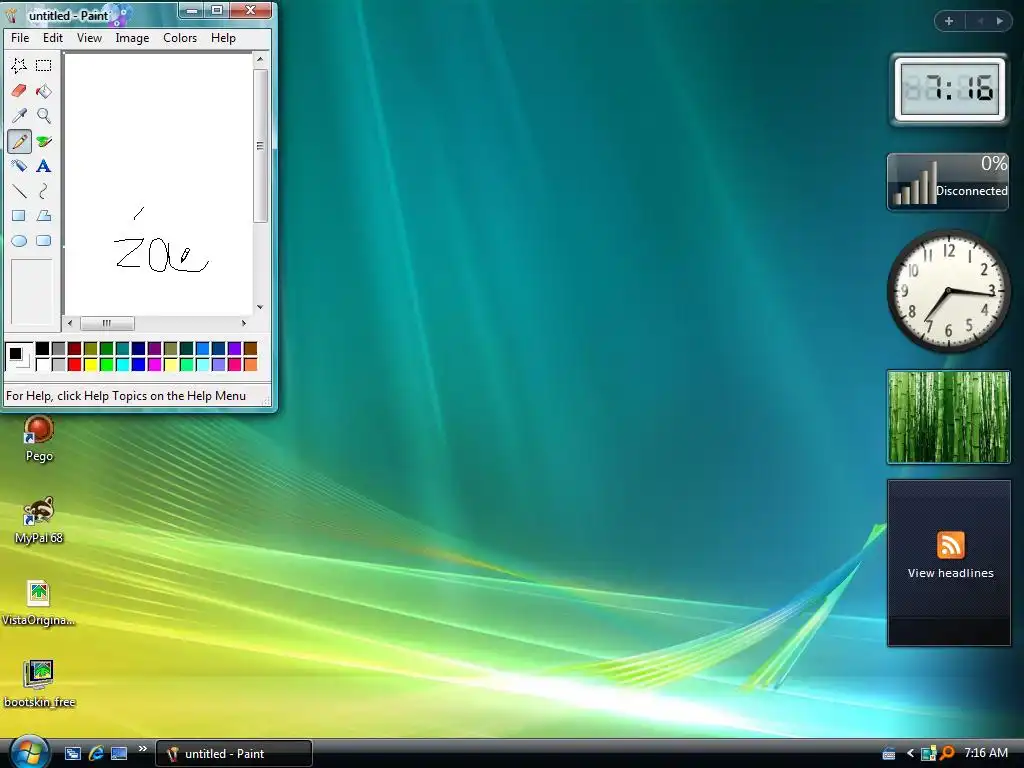Select the VistaOrigina... desktop file
The width and height of the screenshot is (1024, 768).
39,603
